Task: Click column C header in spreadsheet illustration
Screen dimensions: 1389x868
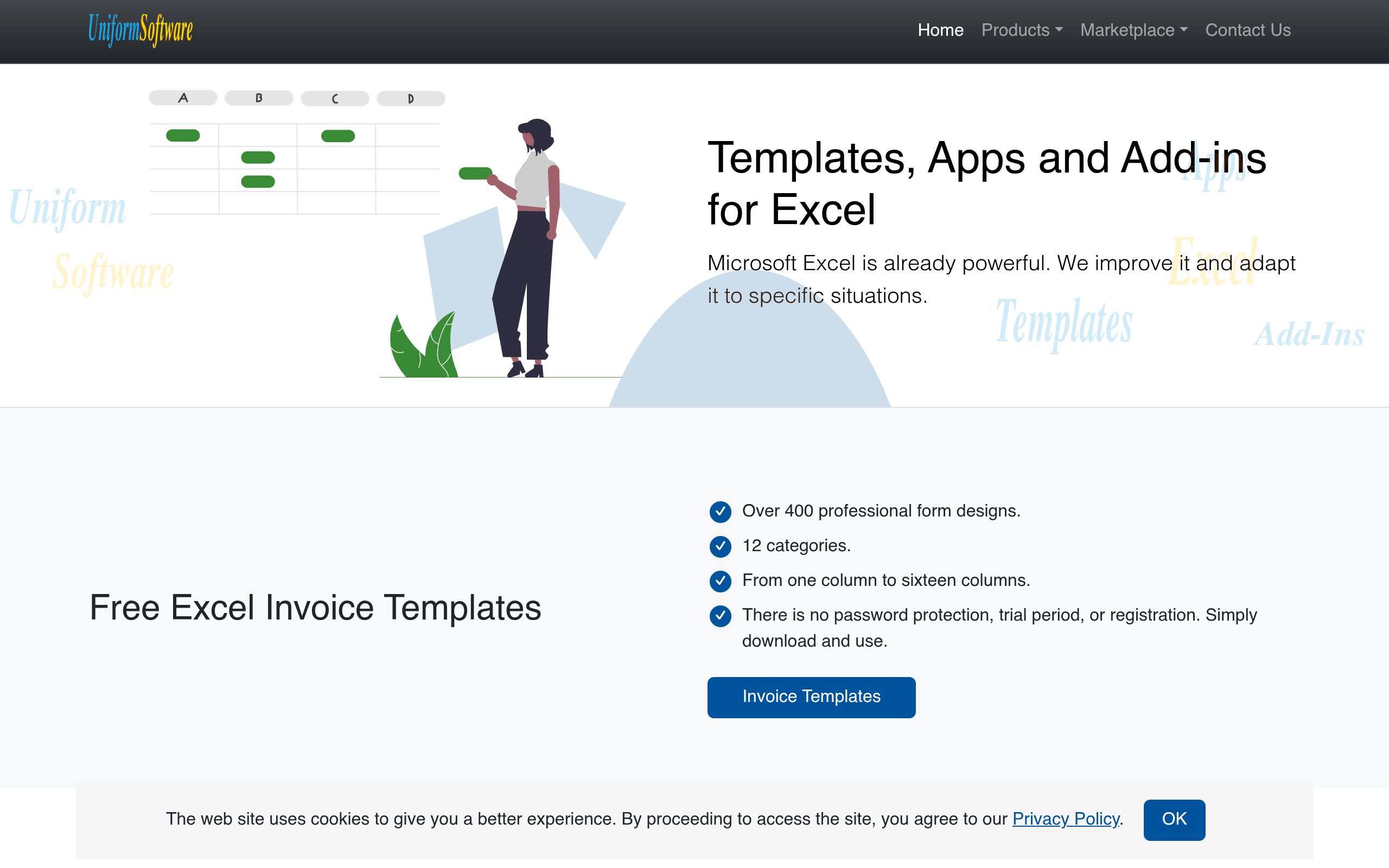Action: [x=335, y=99]
